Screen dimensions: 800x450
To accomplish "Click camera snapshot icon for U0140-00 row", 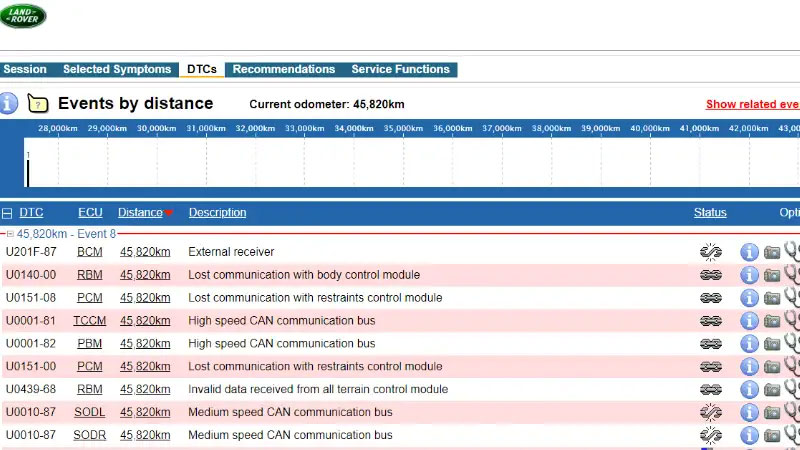I will pyautogui.click(x=772, y=275).
